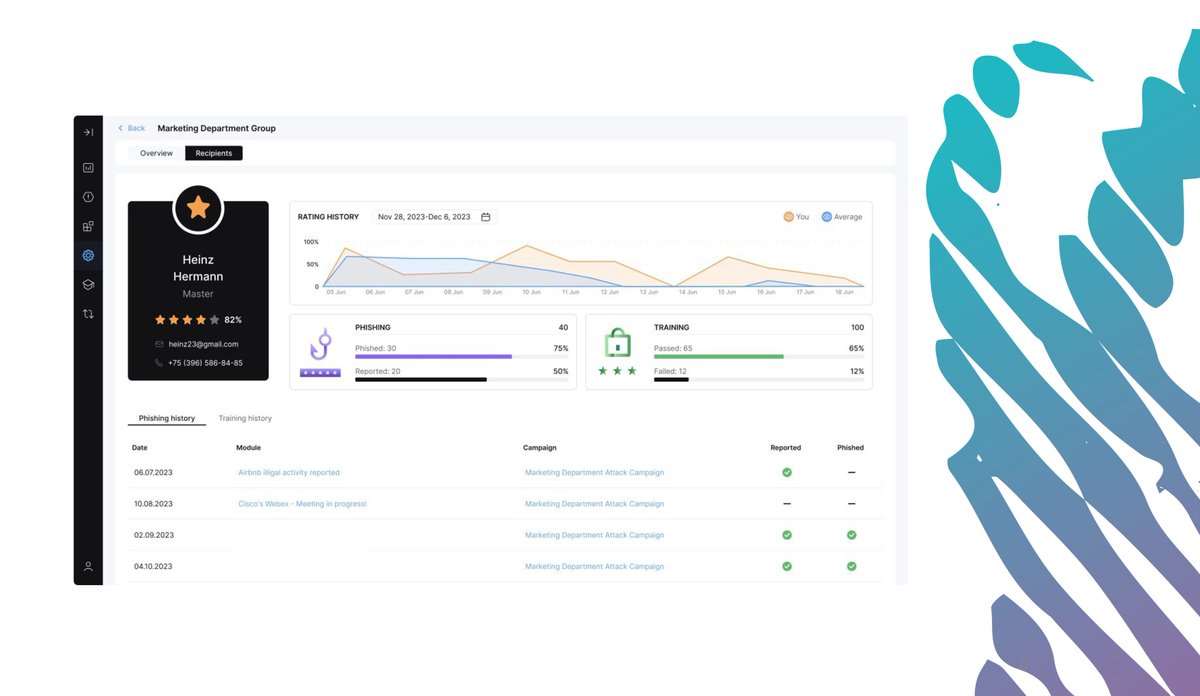Open the dashboard chart icon in sidebar
The width and height of the screenshot is (1200, 696).
tap(88, 168)
